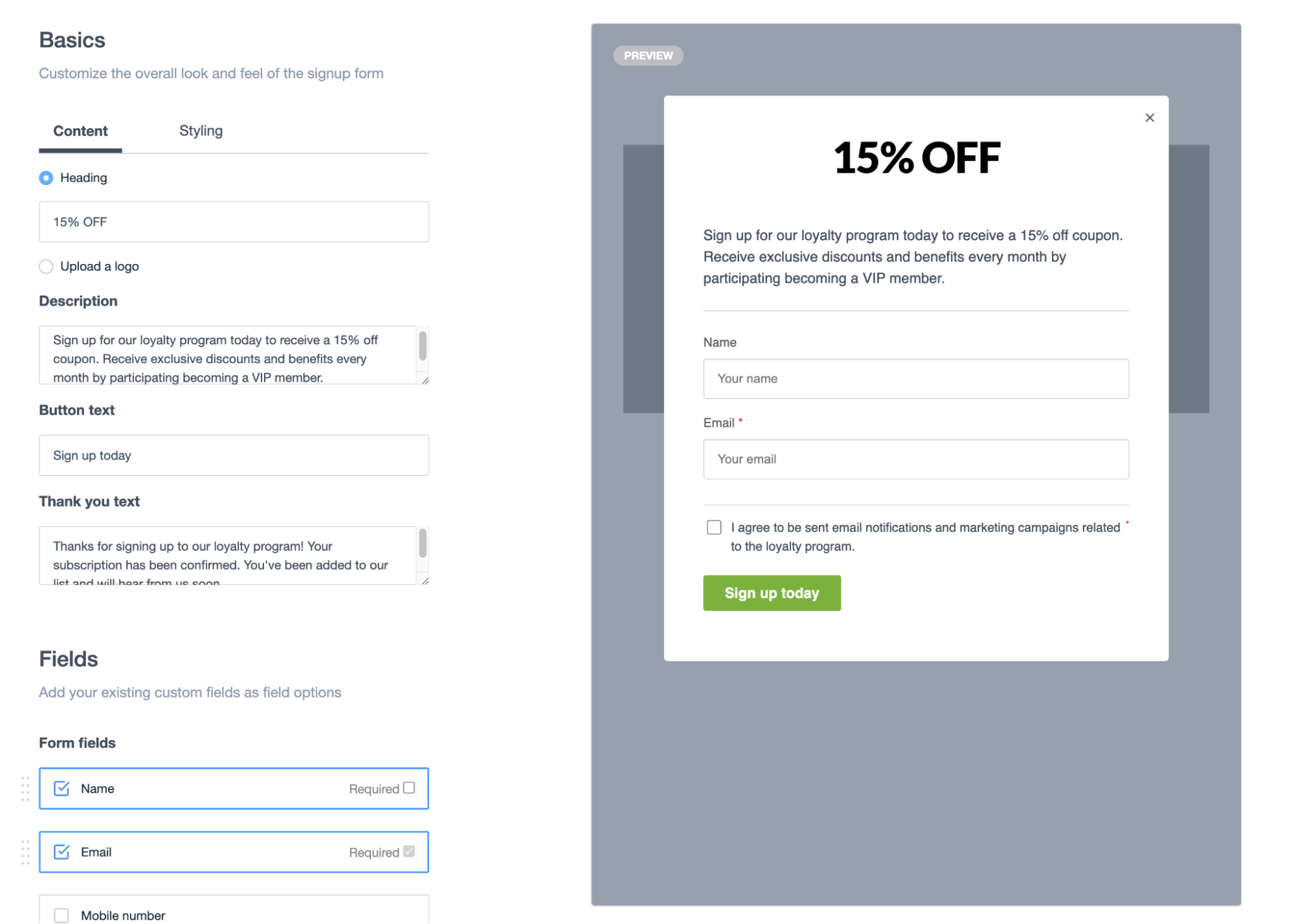Screen dimensions: 1294x924
Task: Click the resize grip on the Description box
Action: 425,382
